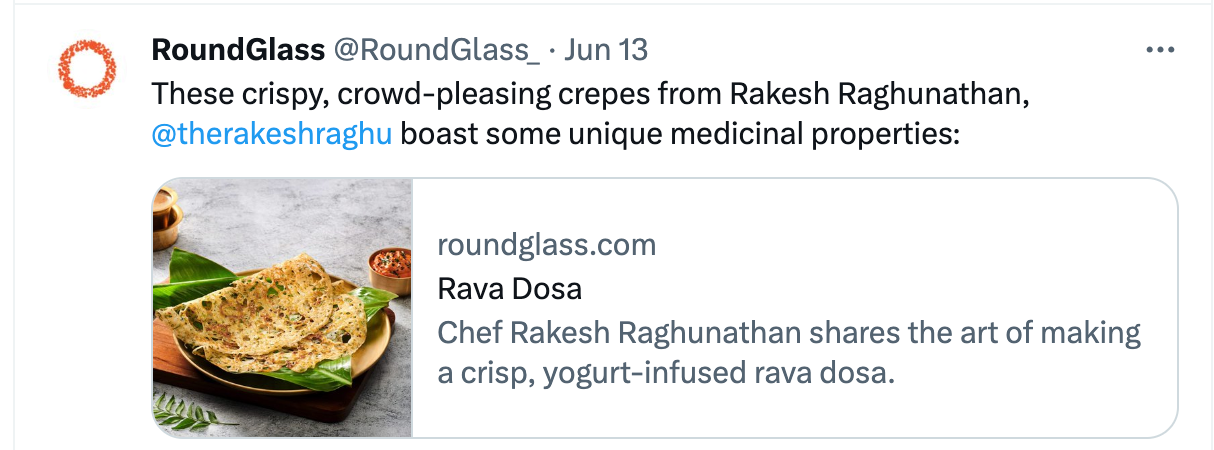Visit the @therakeshraghu mention
This screenshot has height=450, width=1214.
point(271,133)
